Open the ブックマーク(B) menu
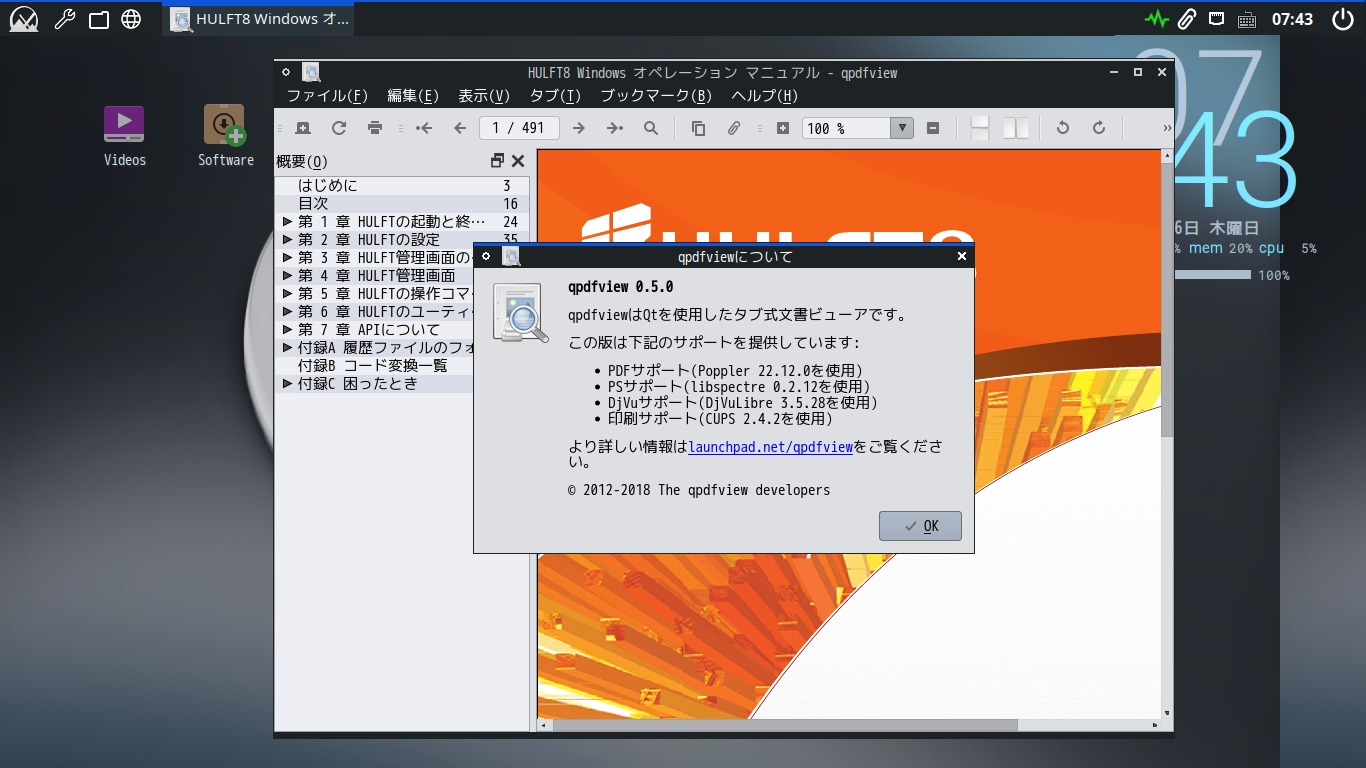 click(656, 96)
